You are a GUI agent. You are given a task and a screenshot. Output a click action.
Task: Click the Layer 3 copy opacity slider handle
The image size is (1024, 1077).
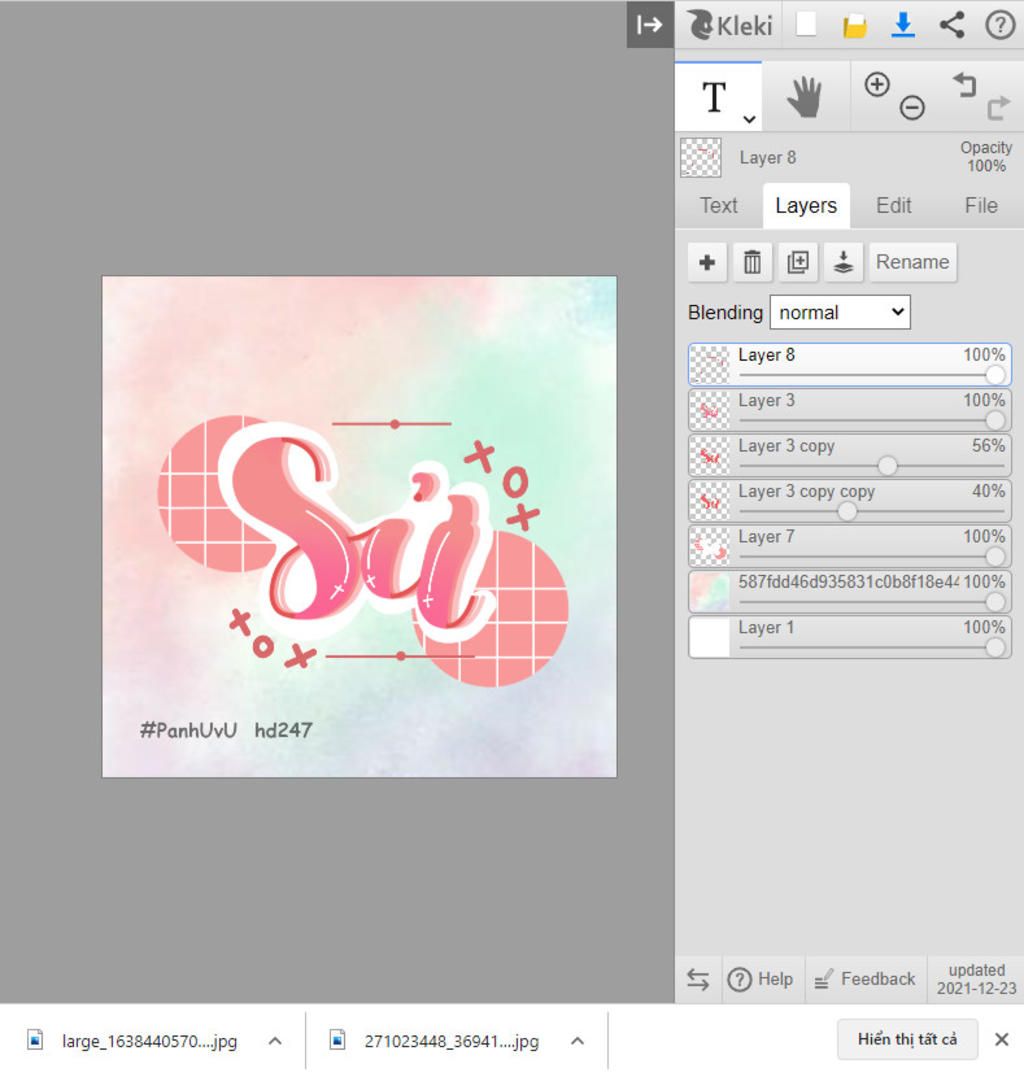tap(887, 466)
